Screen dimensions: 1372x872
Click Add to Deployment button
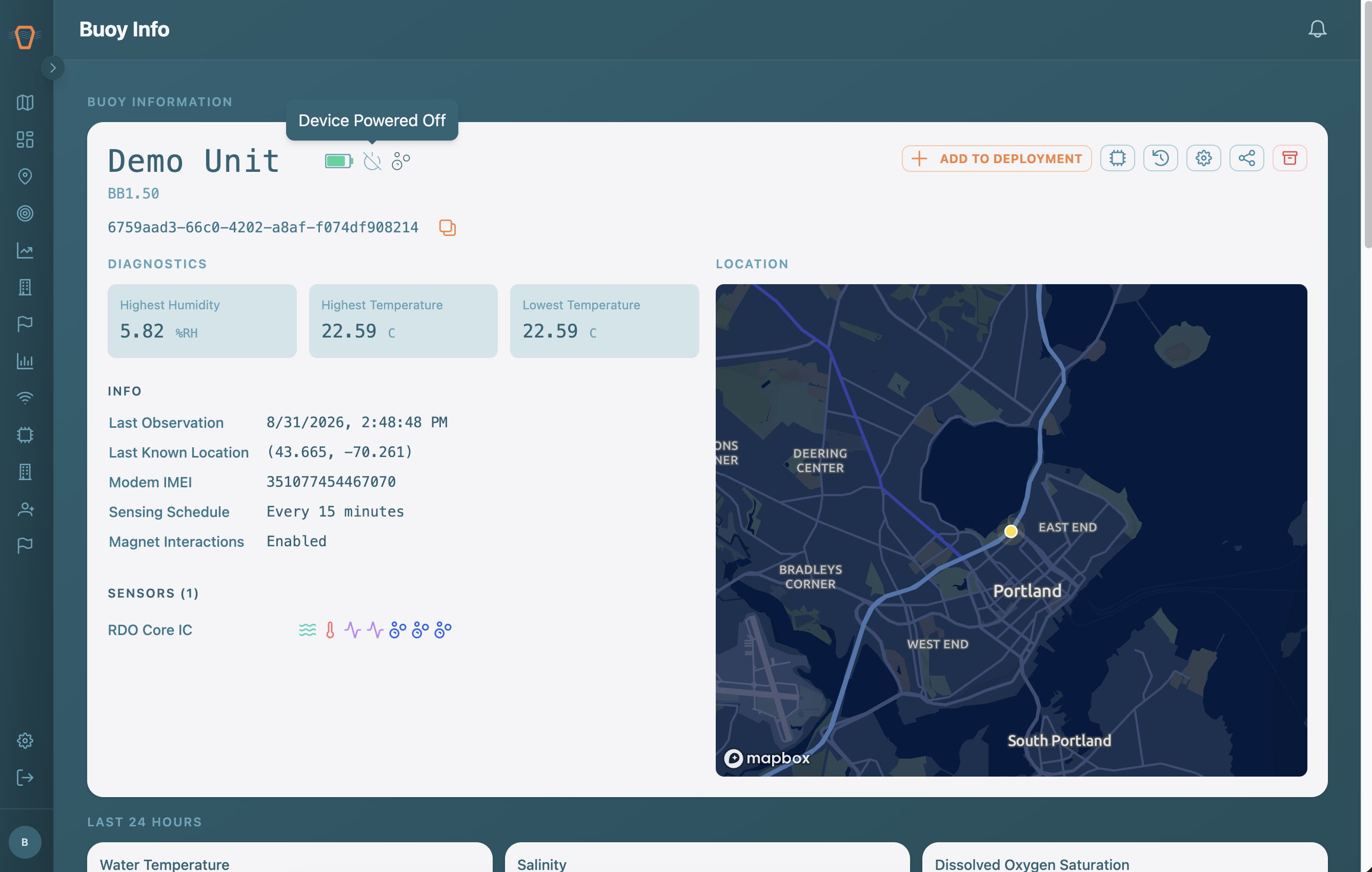click(997, 158)
